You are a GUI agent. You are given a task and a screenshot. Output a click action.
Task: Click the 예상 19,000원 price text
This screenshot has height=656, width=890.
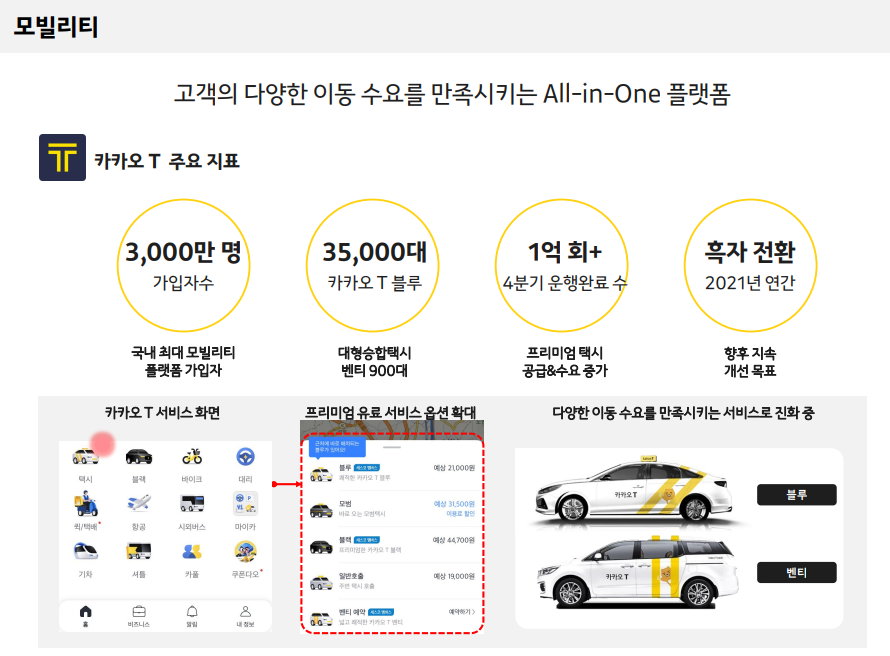[x=454, y=576]
